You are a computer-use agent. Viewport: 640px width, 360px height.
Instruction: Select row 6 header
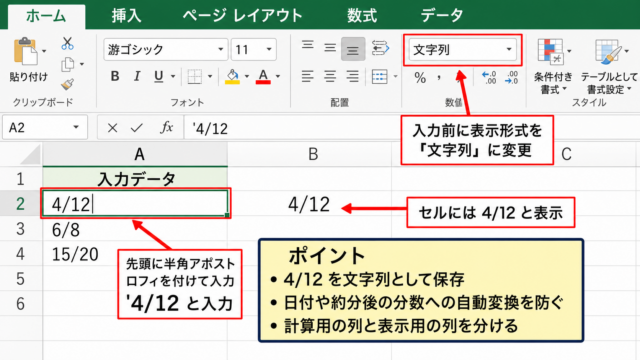pyautogui.click(x=21, y=304)
